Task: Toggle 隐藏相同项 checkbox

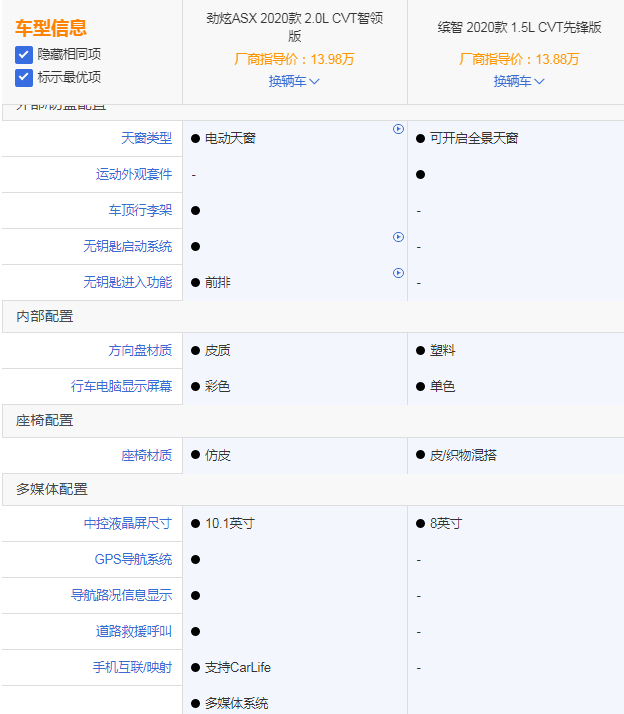Action: [24, 54]
